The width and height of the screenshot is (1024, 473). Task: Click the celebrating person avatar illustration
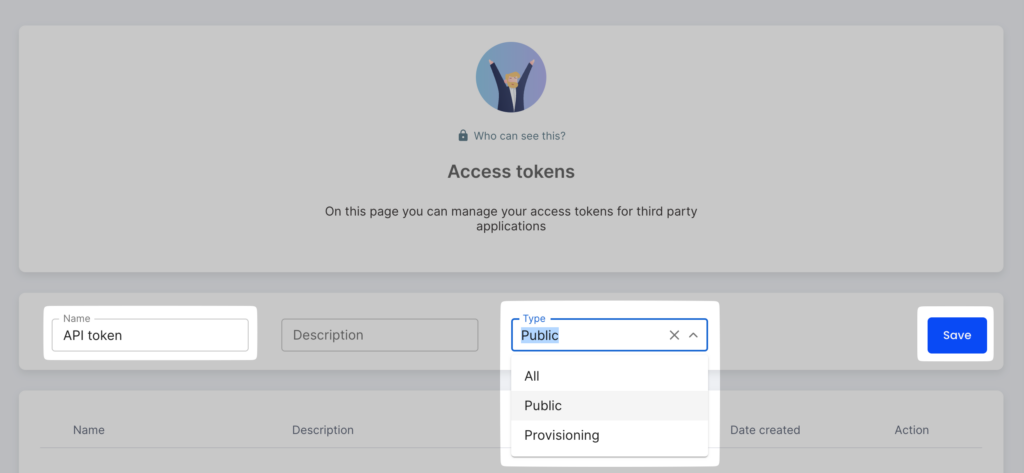(x=511, y=77)
